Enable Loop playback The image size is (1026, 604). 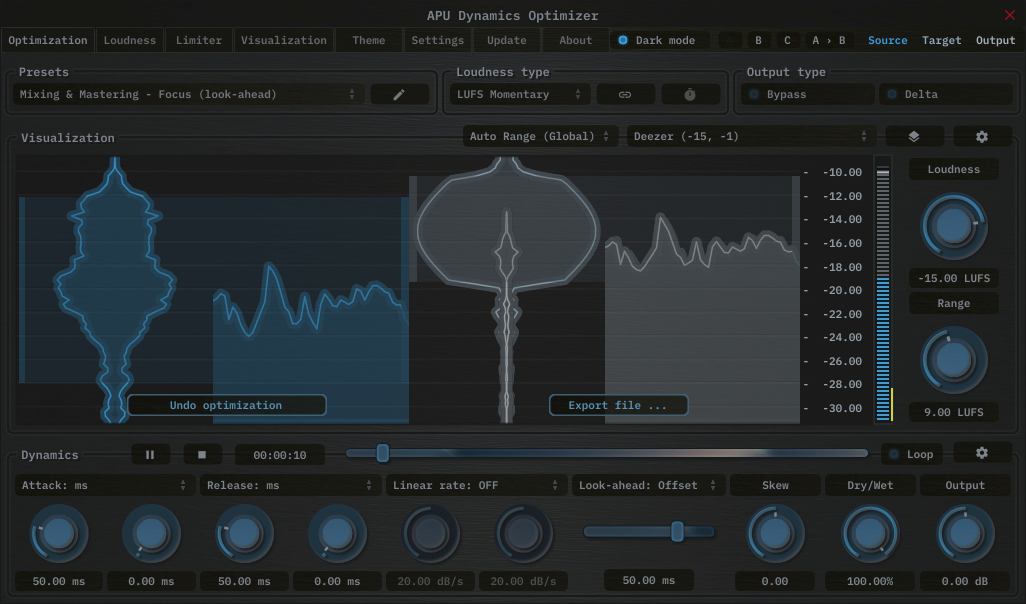[x=911, y=453]
